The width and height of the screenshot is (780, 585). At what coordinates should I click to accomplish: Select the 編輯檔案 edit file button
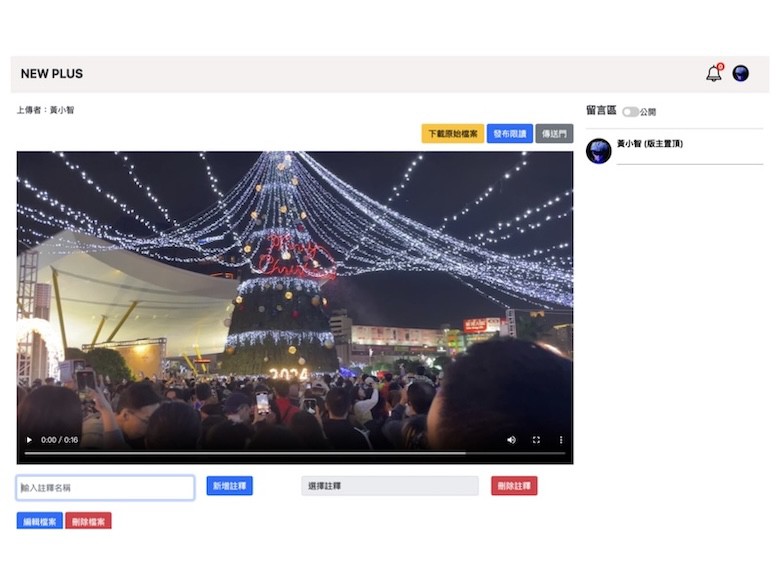coord(39,521)
